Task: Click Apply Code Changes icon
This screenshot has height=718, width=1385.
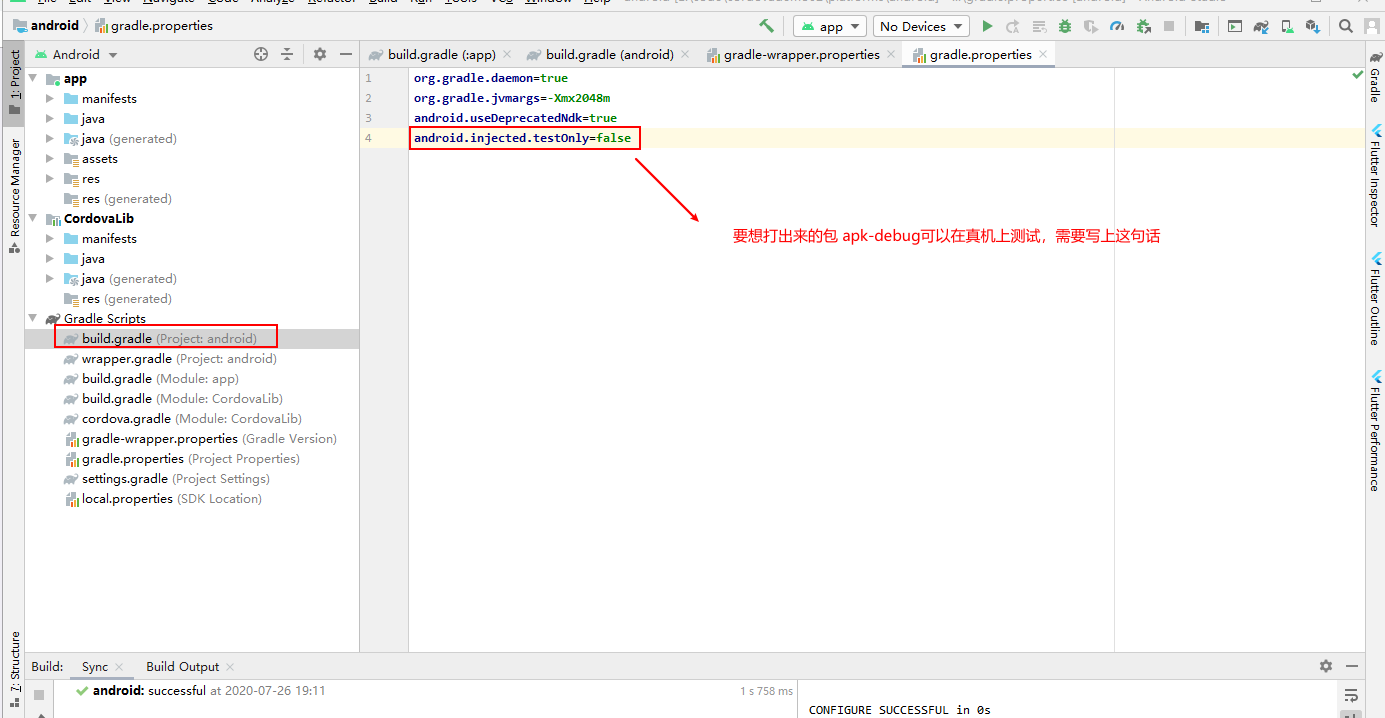Action: coord(1039,26)
